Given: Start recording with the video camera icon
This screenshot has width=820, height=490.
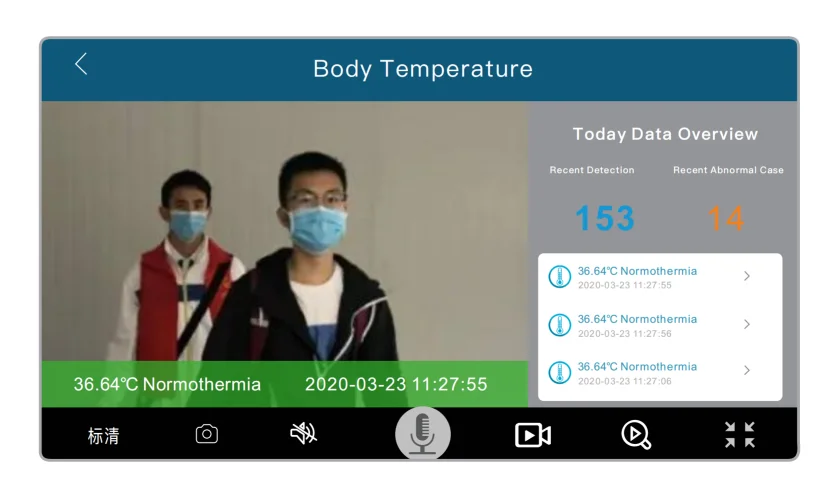Looking at the screenshot, I should [532, 435].
